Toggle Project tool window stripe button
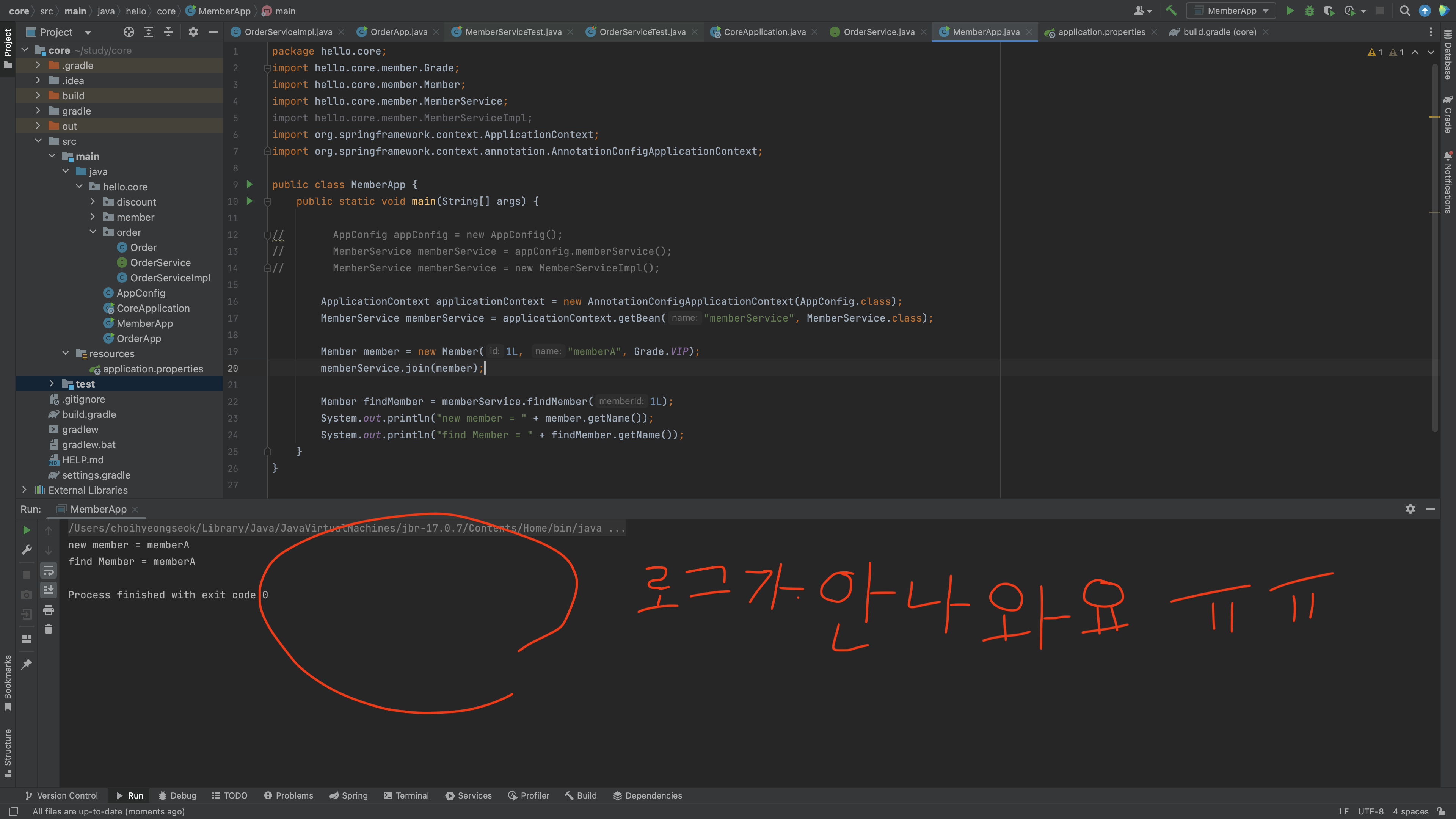This screenshot has width=1456, height=819. click(8, 49)
